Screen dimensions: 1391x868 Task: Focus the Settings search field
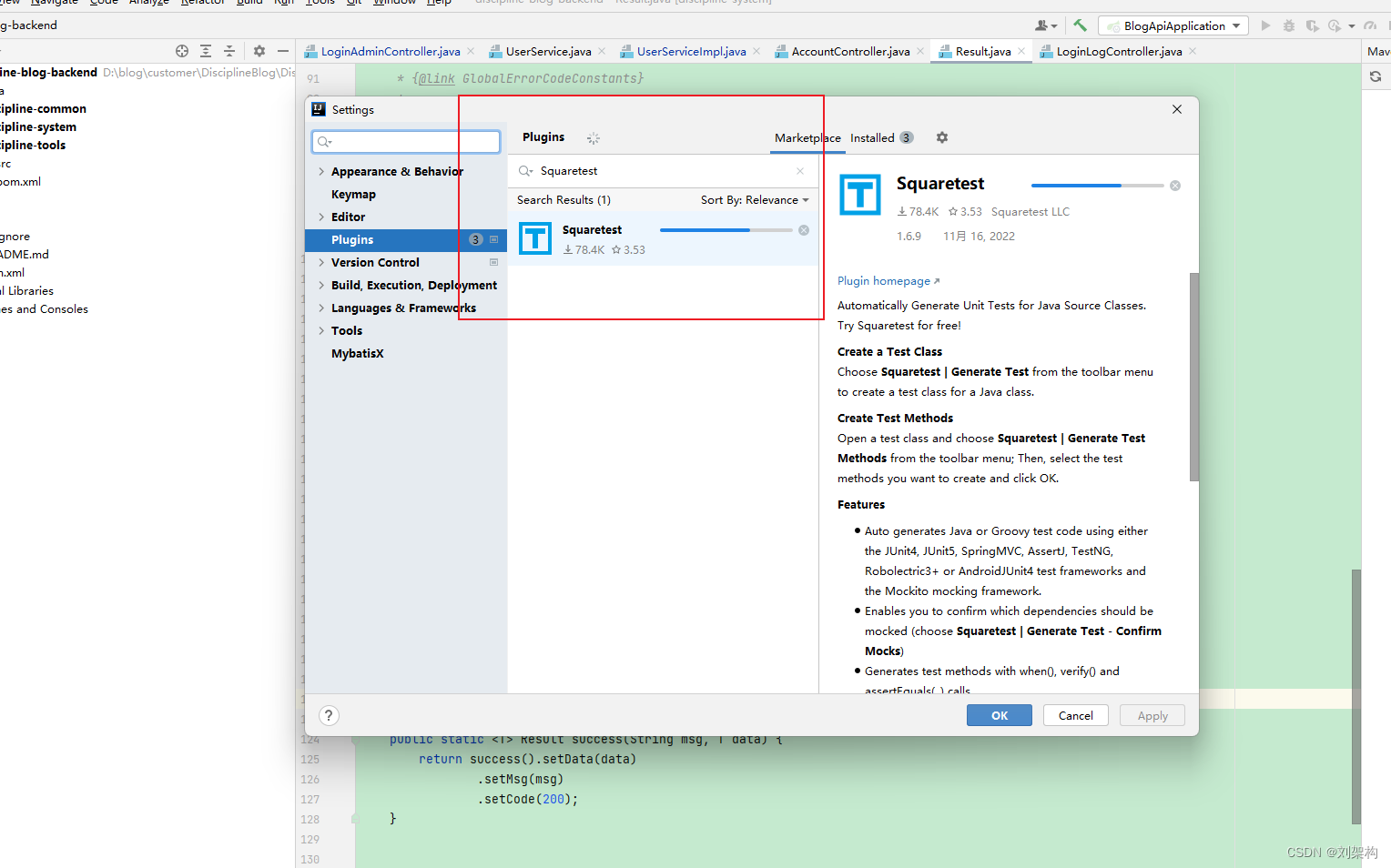(406, 142)
